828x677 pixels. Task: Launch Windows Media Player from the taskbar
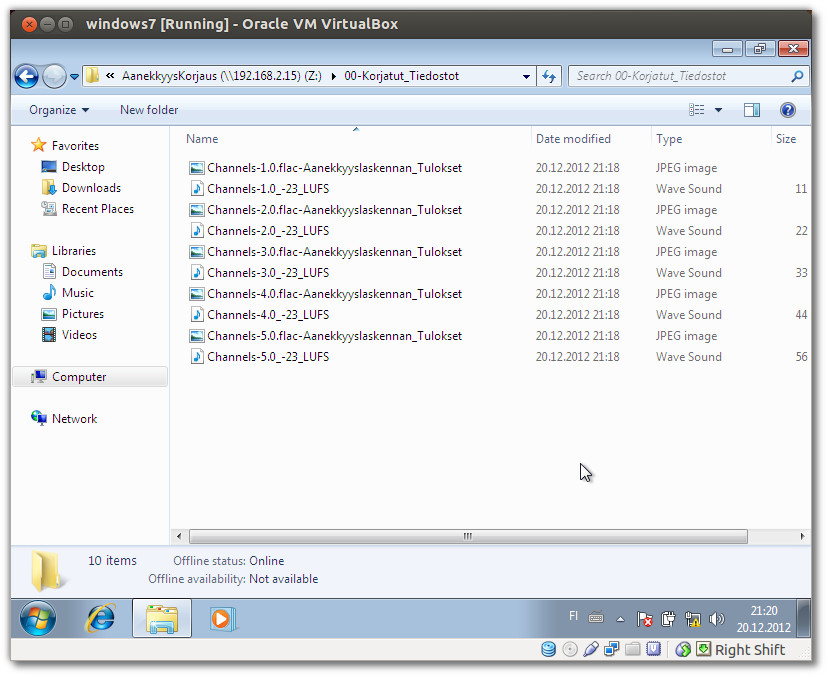[222, 618]
